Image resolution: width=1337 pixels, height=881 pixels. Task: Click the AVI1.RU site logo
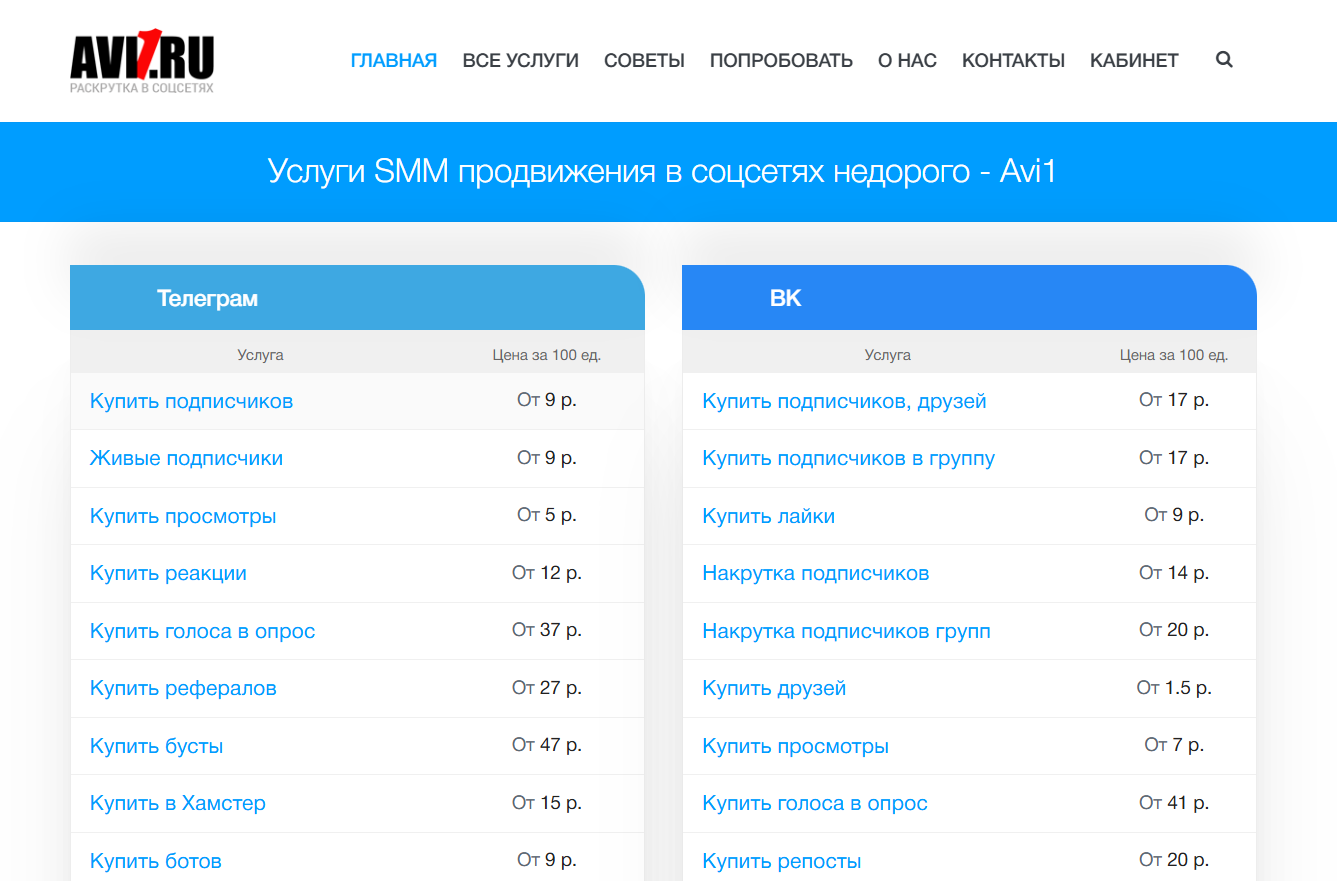[142, 62]
